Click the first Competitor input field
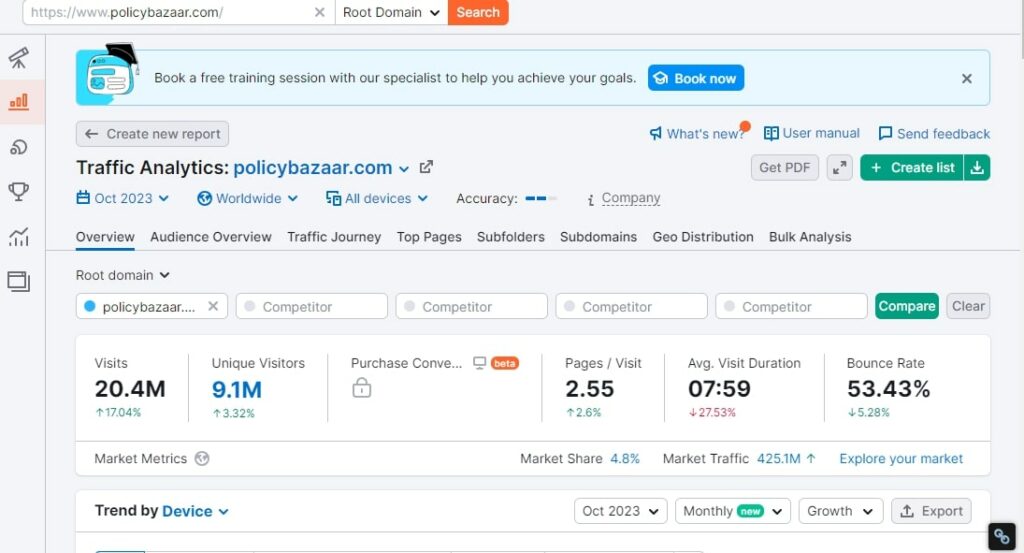The image size is (1024, 553). [x=312, y=306]
